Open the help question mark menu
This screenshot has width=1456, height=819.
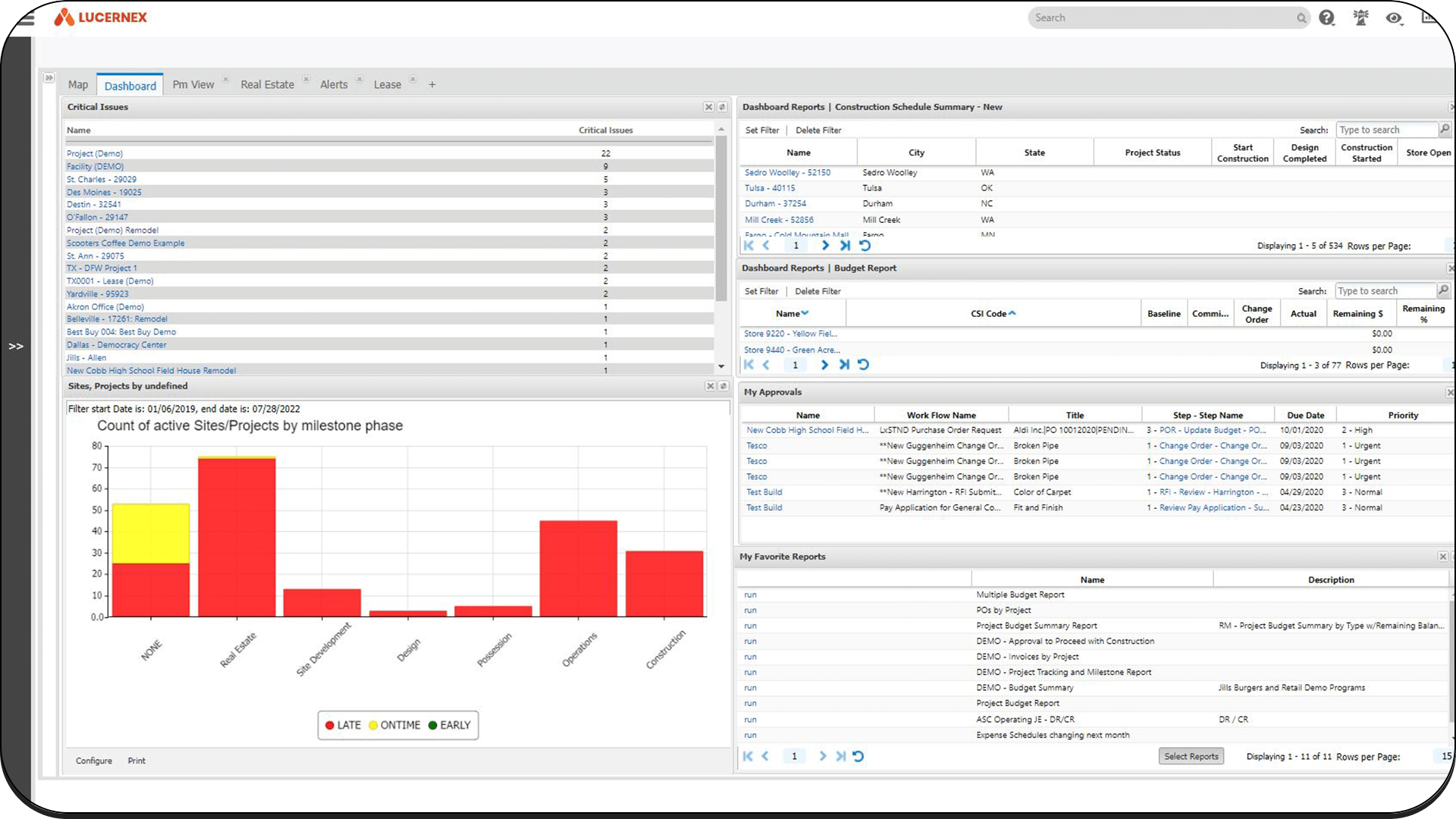coord(1326,17)
